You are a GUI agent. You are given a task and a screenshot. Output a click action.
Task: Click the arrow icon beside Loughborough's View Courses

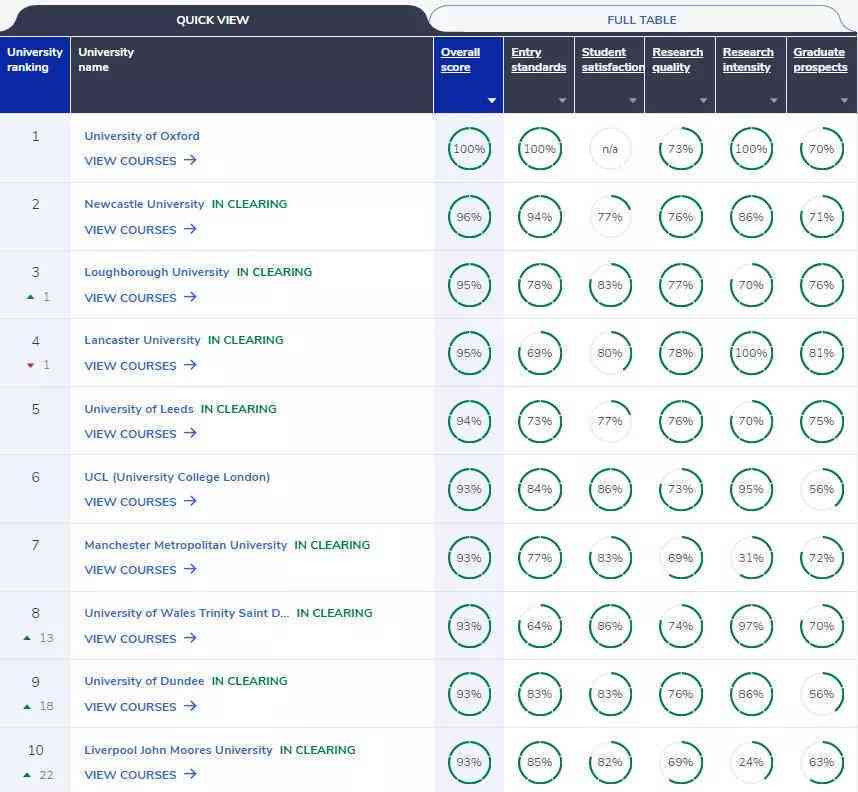click(x=190, y=297)
